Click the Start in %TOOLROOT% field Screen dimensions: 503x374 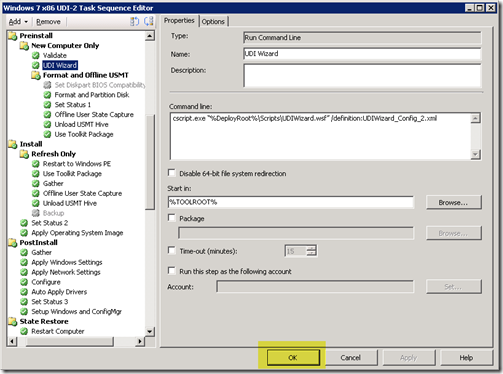click(x=291, y=202)
